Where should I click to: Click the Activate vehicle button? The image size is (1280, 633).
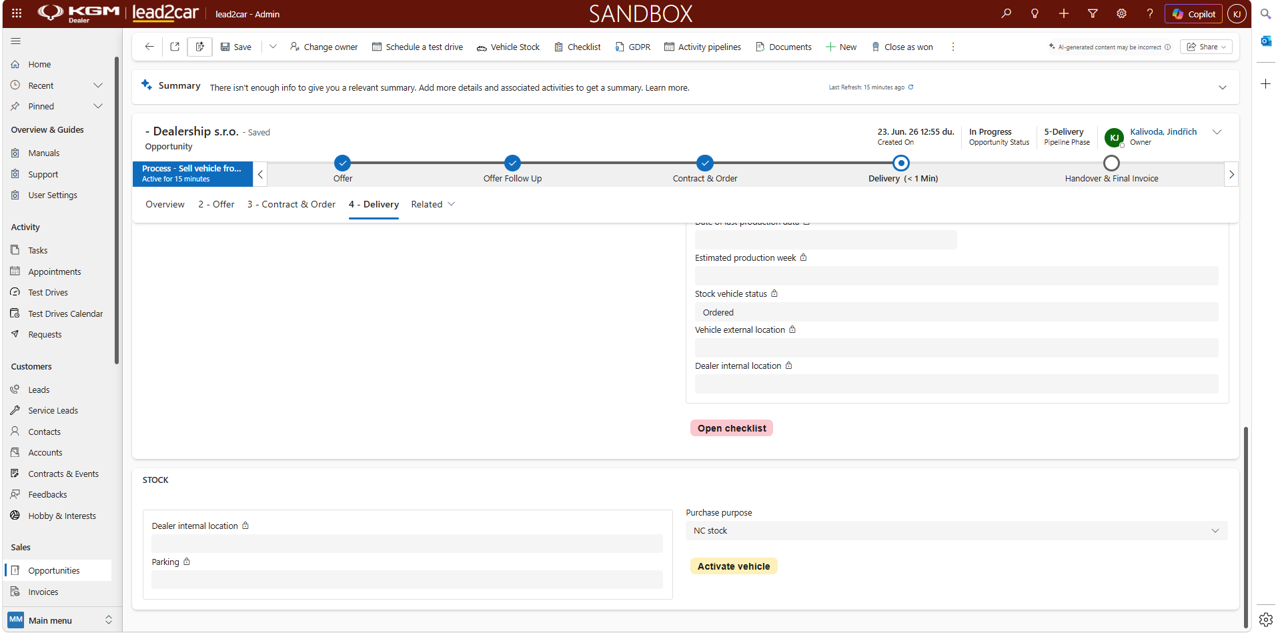pyautogui.click(x=734, y=566)
